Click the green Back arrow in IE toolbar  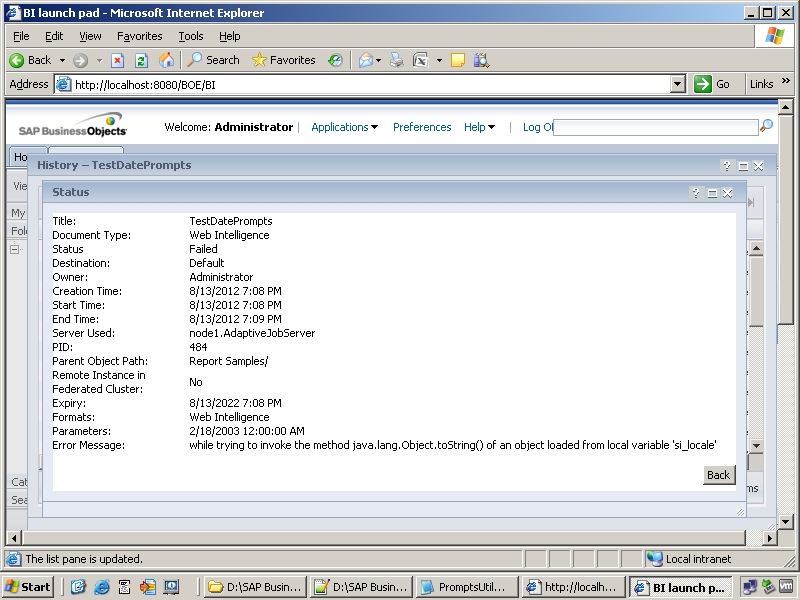17,60
